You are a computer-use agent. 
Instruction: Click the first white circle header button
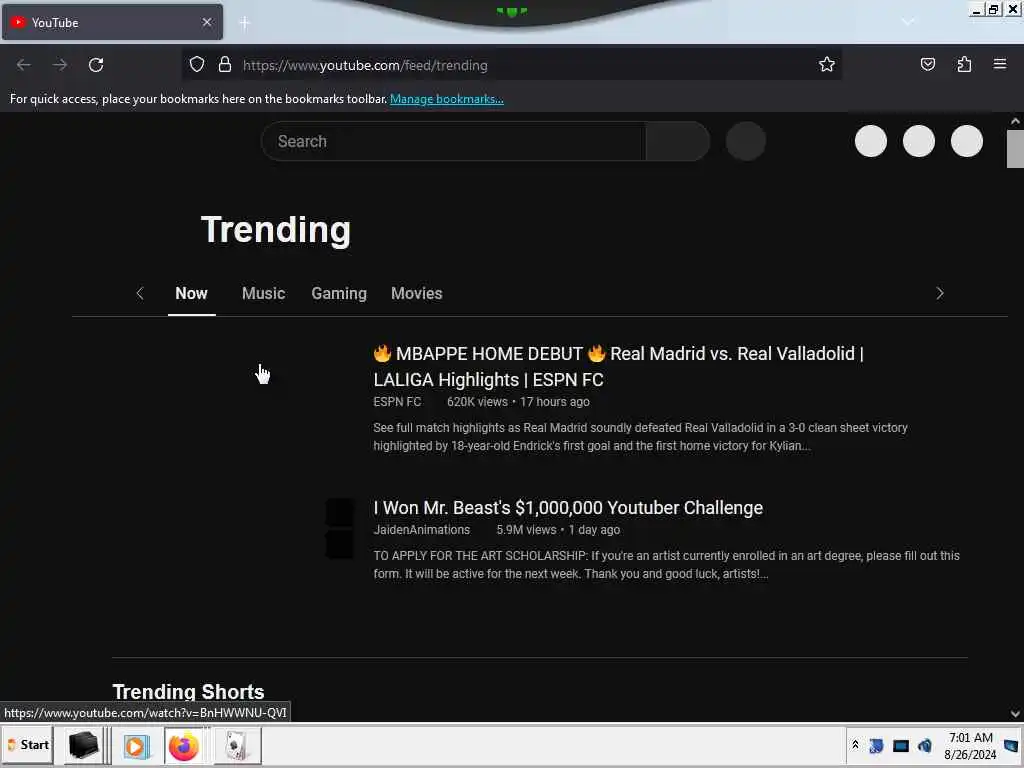click(x=871, y=141)
